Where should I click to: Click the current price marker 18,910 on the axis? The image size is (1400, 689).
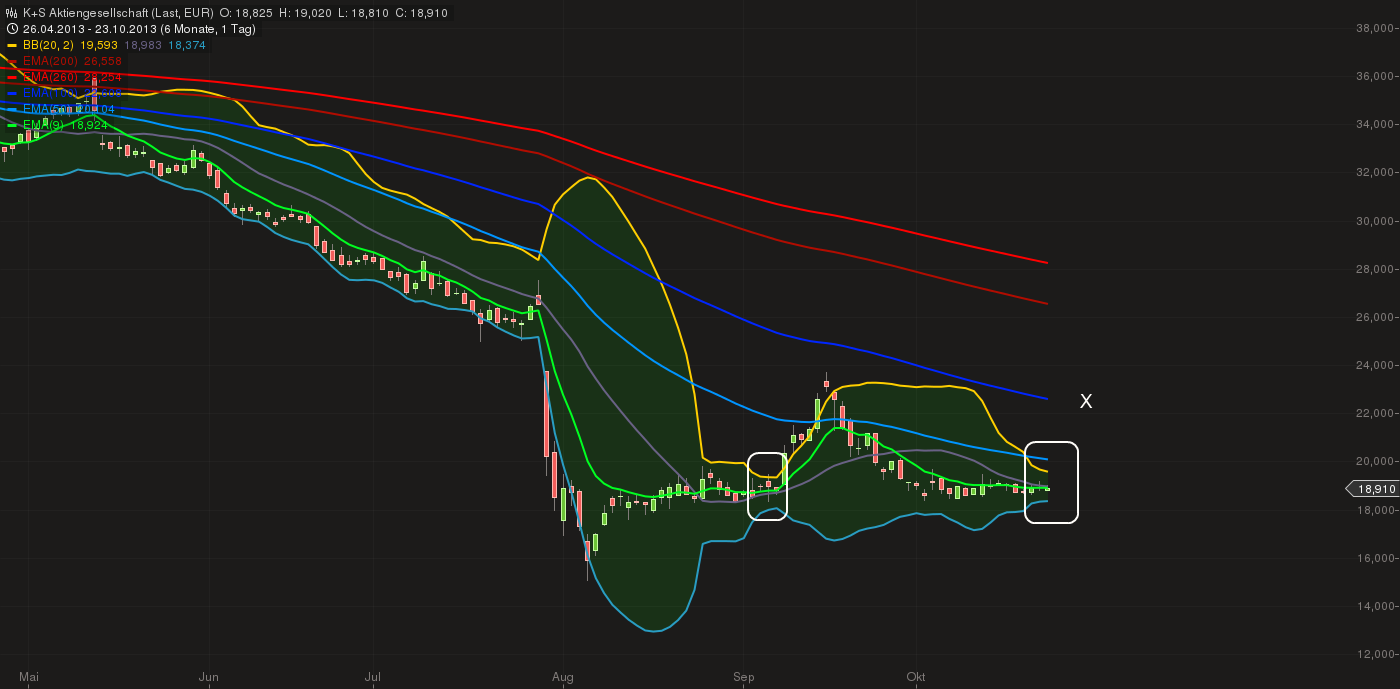1371,489
